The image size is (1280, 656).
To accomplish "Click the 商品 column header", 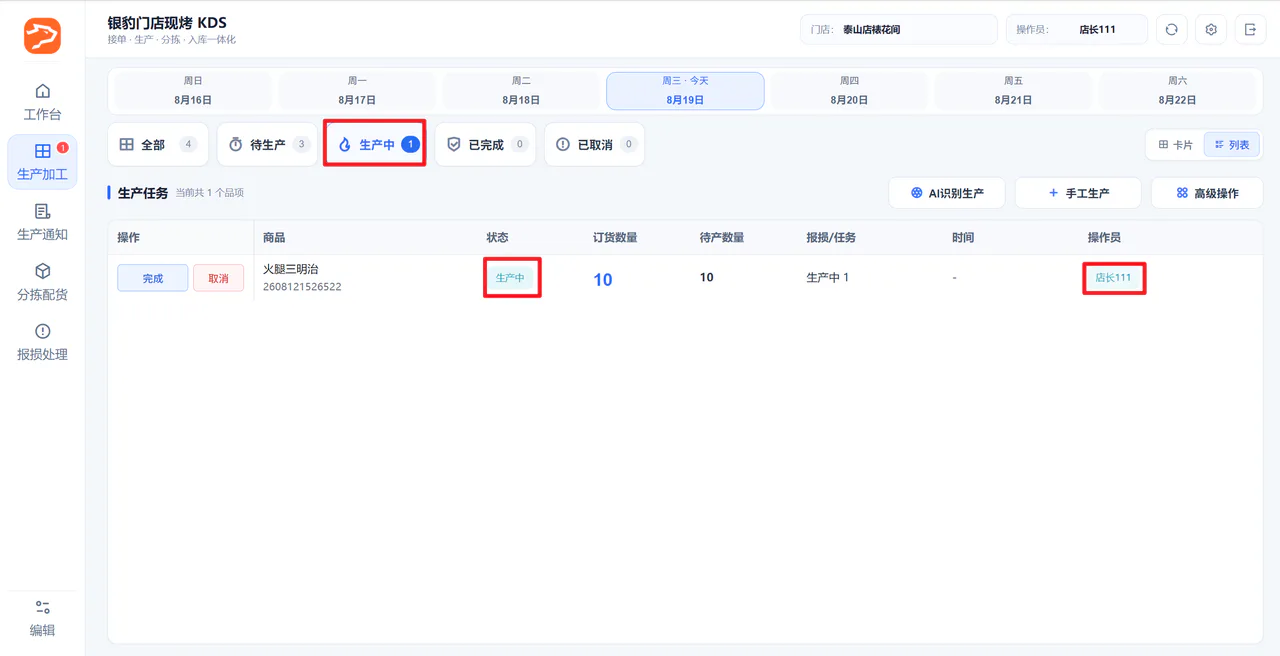I will click(x=274, y=238).
